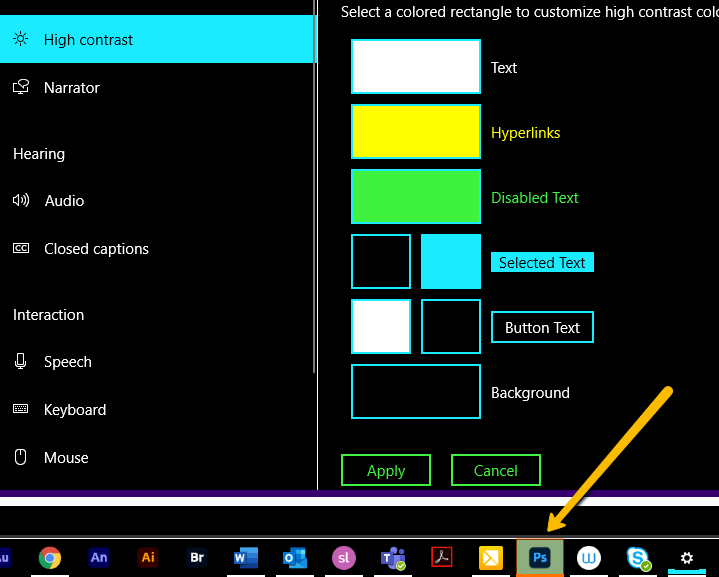Launch Google Chrome from the taskbar

(x=51, y=558)
